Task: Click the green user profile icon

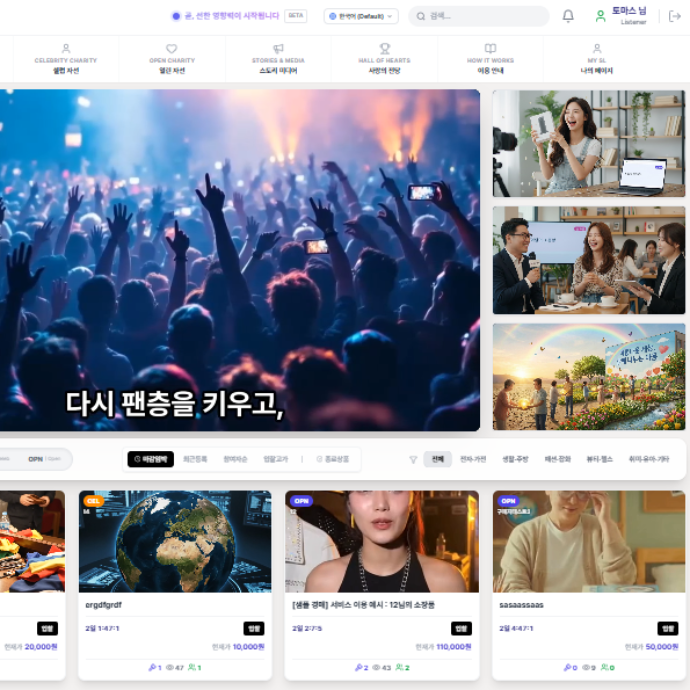Action: point(600,16)
